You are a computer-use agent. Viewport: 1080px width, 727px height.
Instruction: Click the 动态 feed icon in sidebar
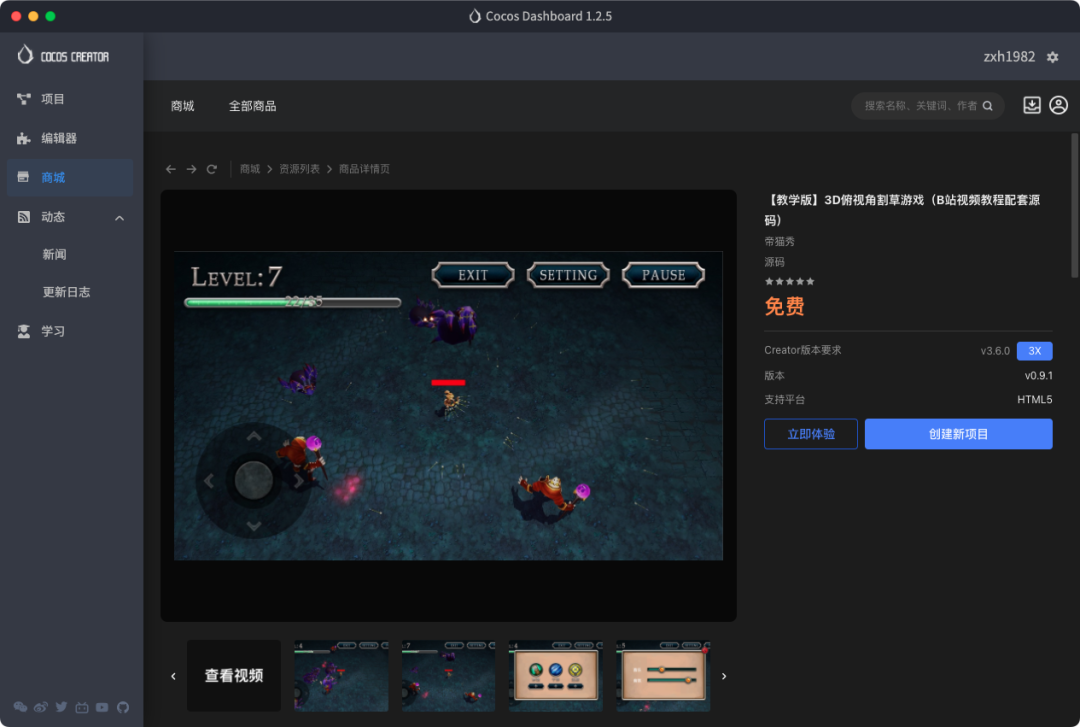(23, 217)
